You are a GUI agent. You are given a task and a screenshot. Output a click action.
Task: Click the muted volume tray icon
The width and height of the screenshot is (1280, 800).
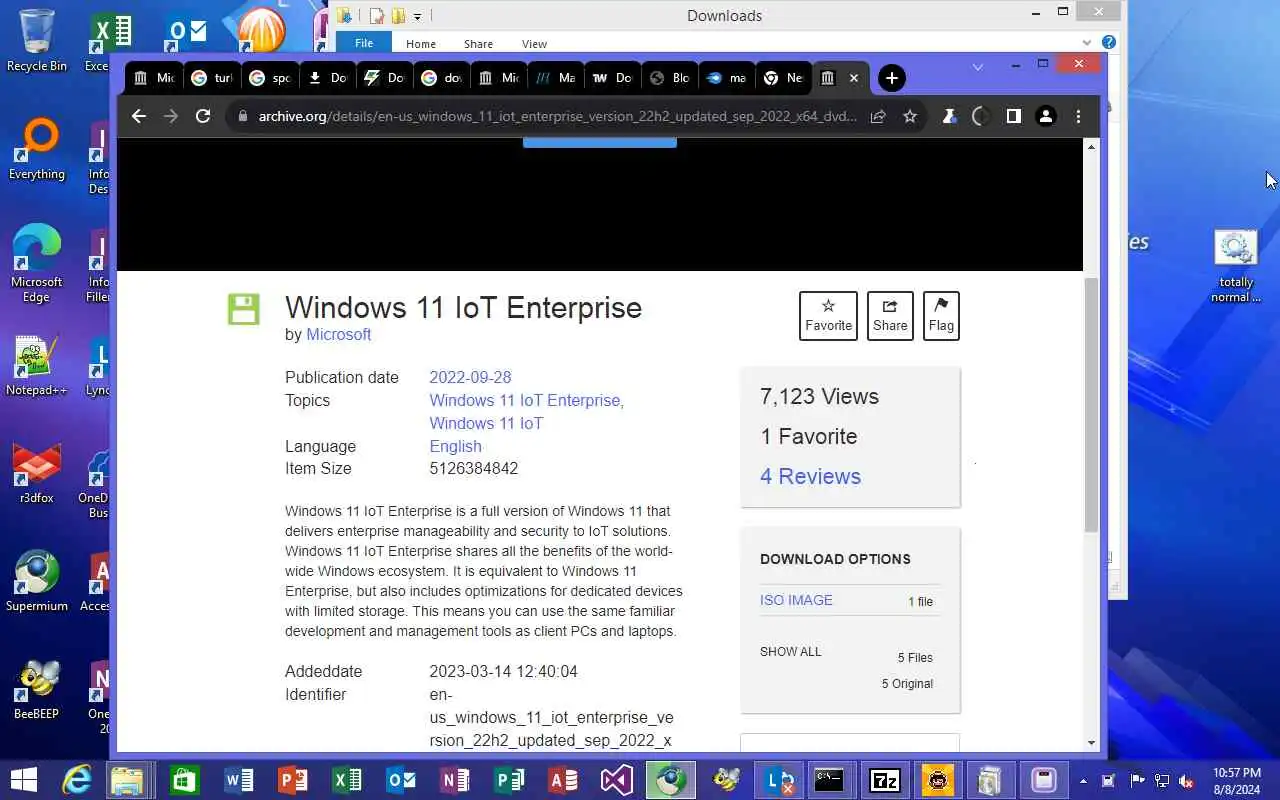coord(1186,780)
